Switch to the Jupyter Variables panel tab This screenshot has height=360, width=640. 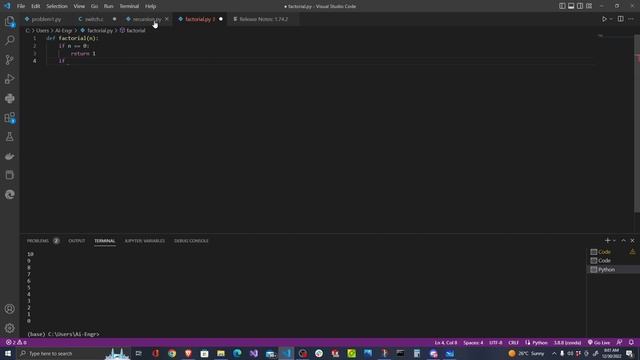(145, 241)
